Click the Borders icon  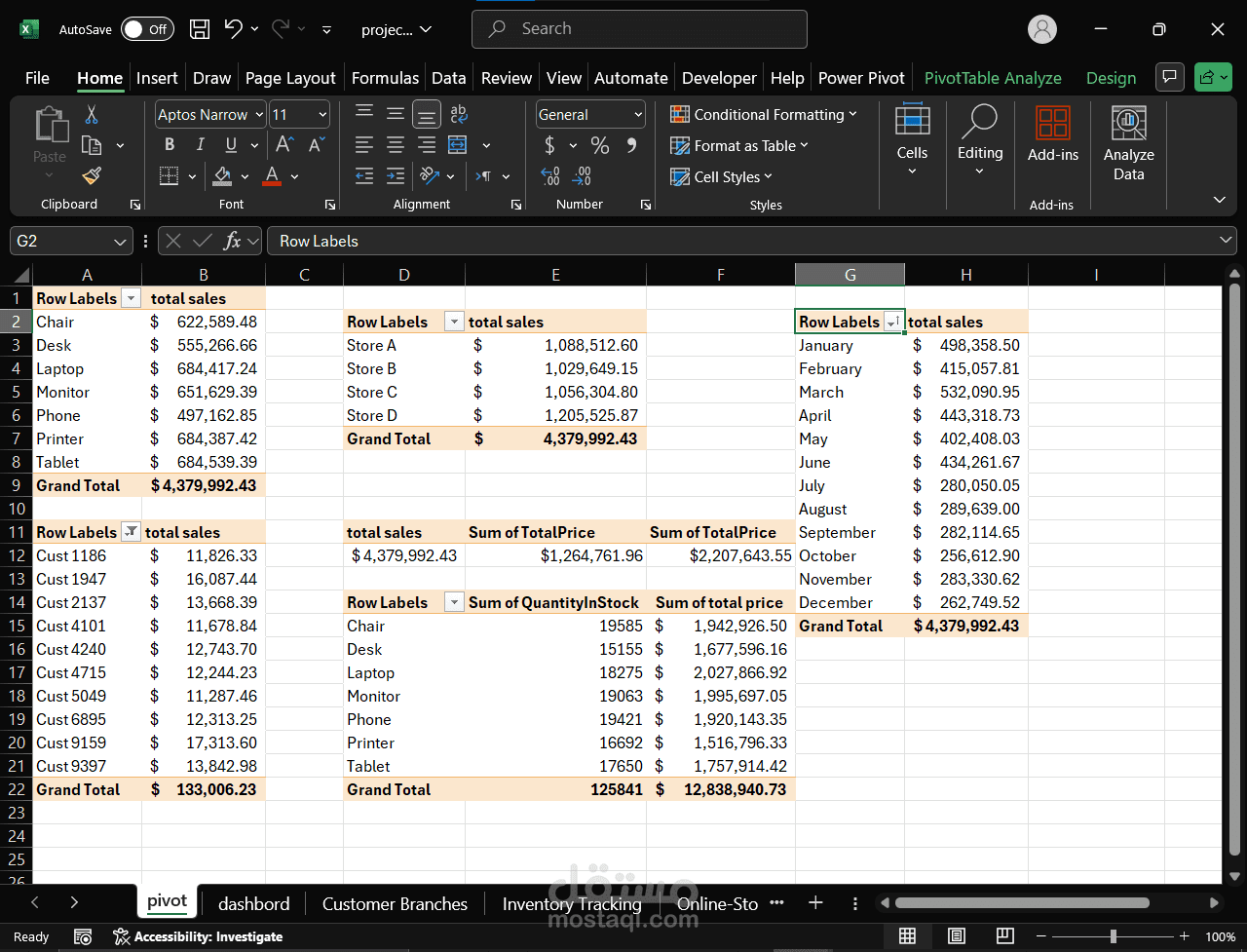point(169,176)
